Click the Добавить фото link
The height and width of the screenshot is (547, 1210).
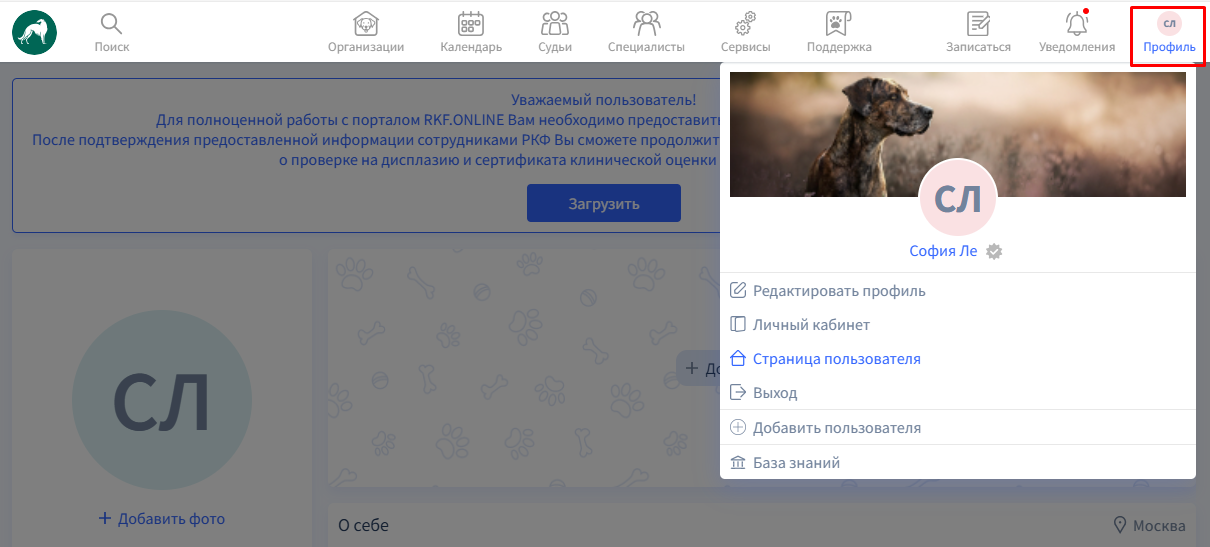click(162, 519)
